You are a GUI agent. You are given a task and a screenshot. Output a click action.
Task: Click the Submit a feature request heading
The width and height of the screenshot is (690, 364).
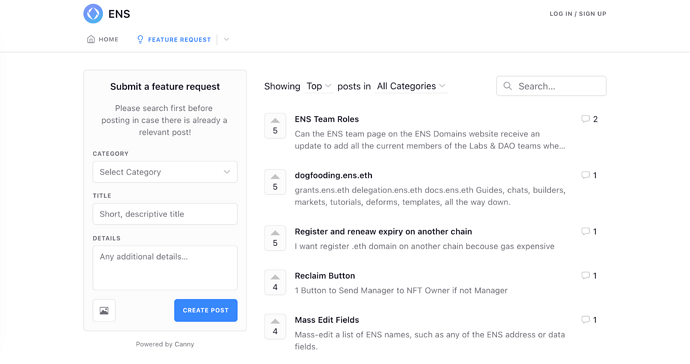[x=165, y=87]
